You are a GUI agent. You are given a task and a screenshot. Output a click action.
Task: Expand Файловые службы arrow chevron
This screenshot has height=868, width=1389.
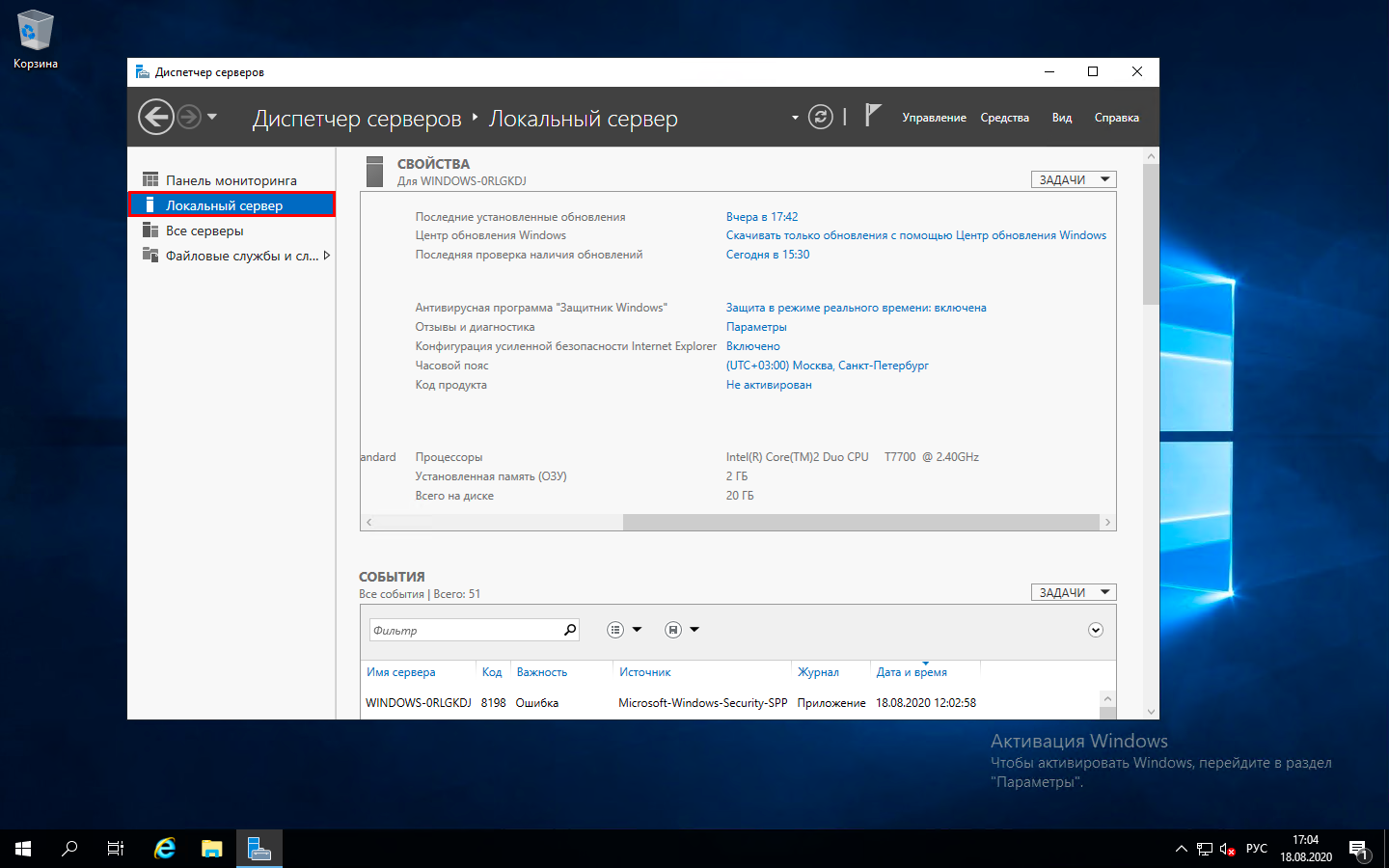327,256
